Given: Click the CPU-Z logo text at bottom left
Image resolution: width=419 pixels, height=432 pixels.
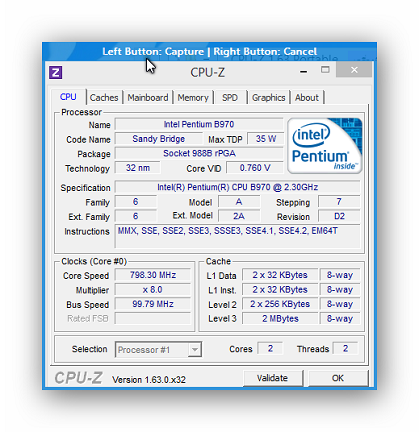Looking at the screenshot, I should [79, 378].
